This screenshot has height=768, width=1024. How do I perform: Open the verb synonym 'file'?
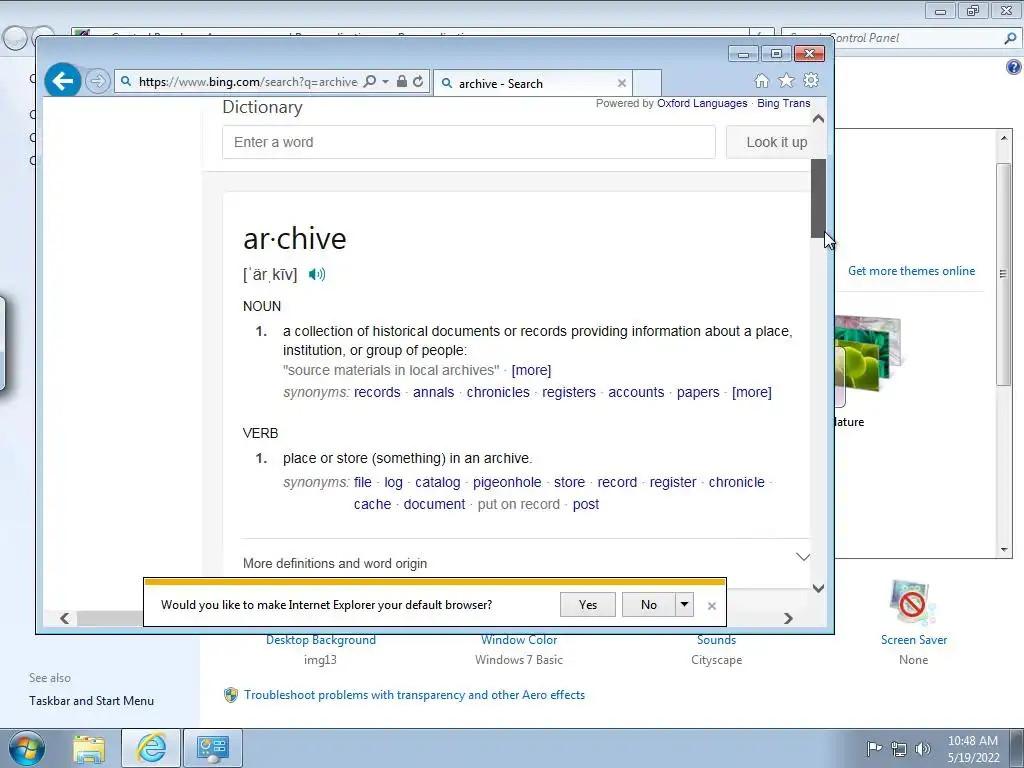point(362,483)
